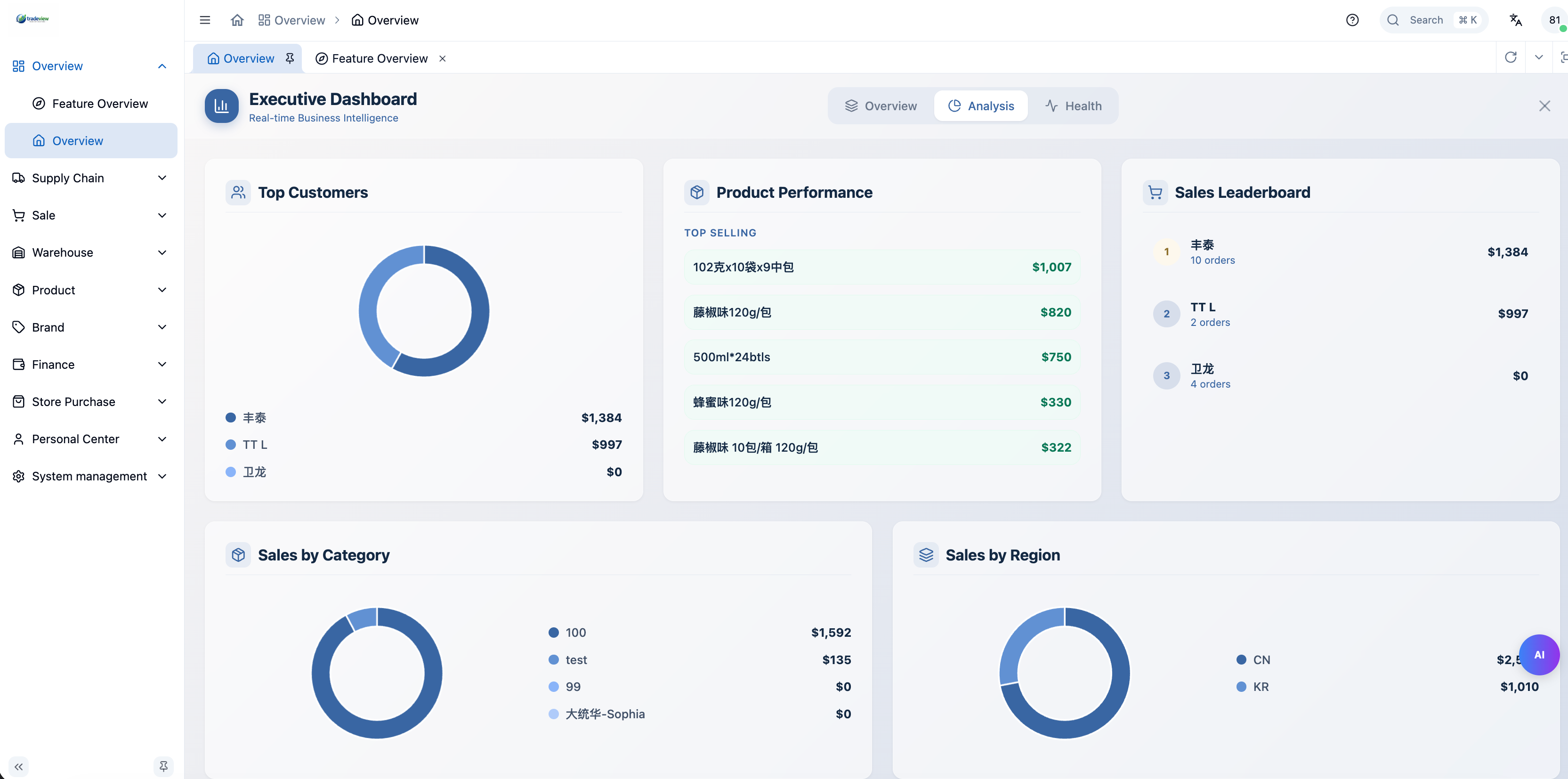Switch to the Health view toggle
1568x779 pixels.
[1074, 105]
